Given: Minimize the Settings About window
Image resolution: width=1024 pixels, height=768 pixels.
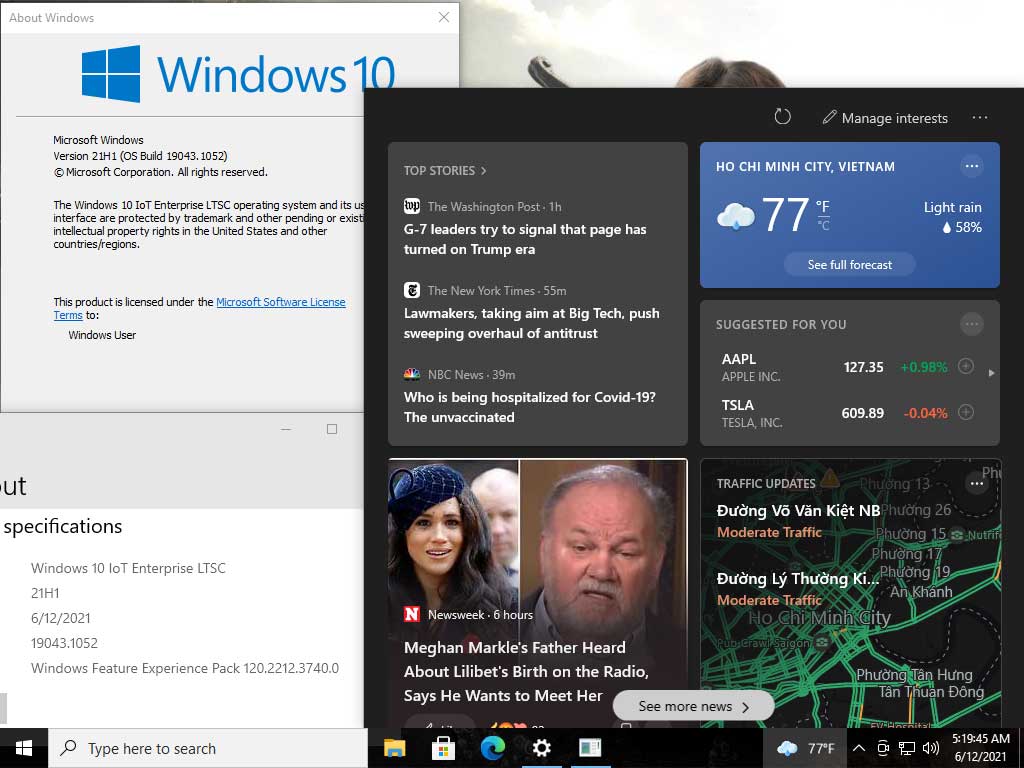Looking at the screenshot, I should [x=286, y=429].
